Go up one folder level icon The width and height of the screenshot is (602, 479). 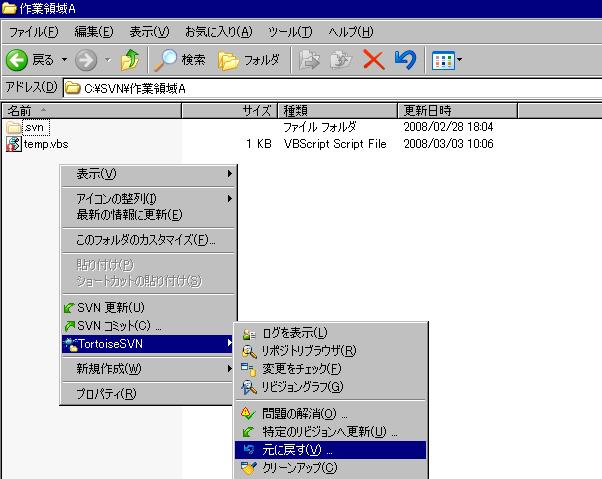point(130,60)
